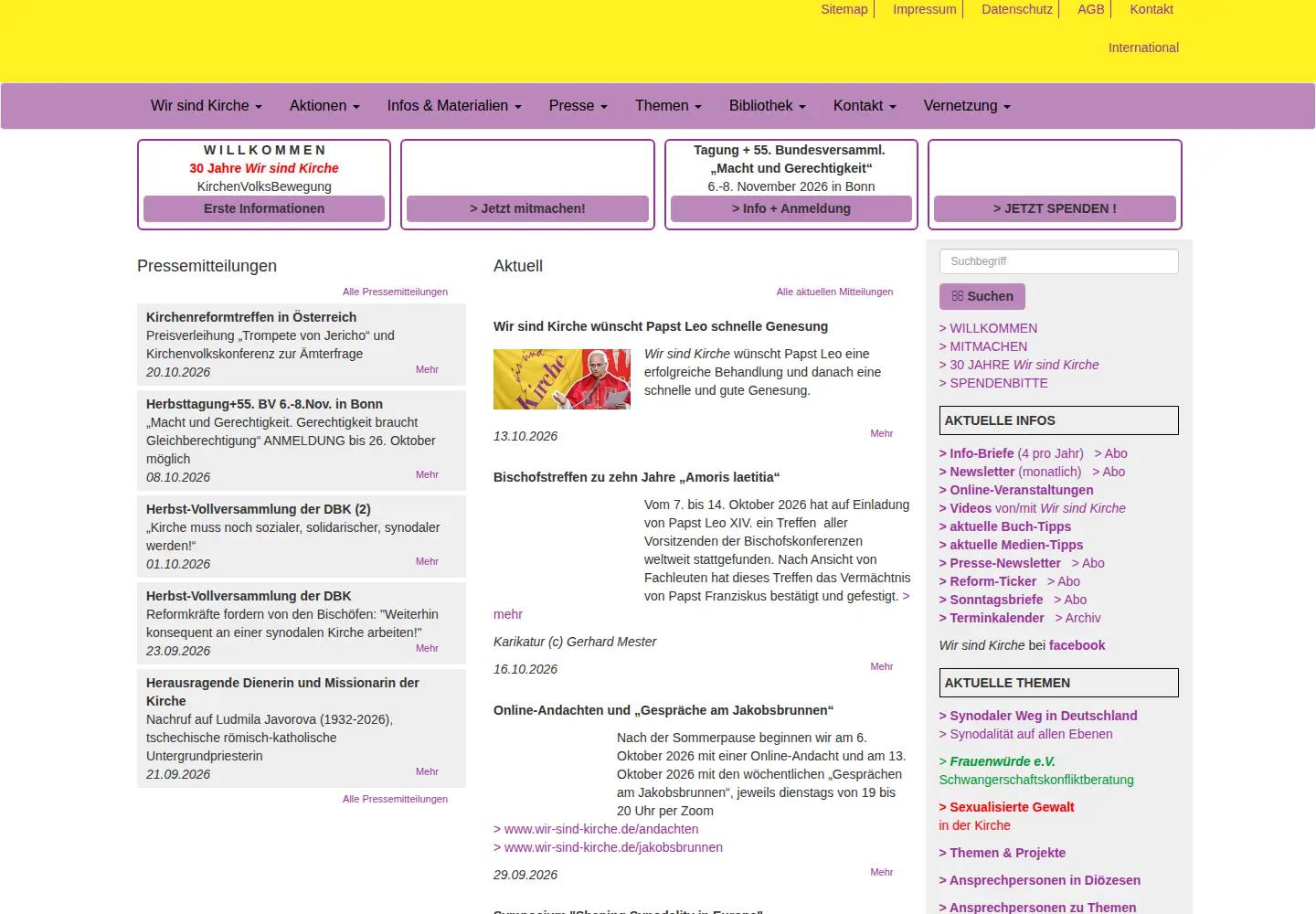Open the Wir sind Kirche dropdown menu

click(207, 106)
